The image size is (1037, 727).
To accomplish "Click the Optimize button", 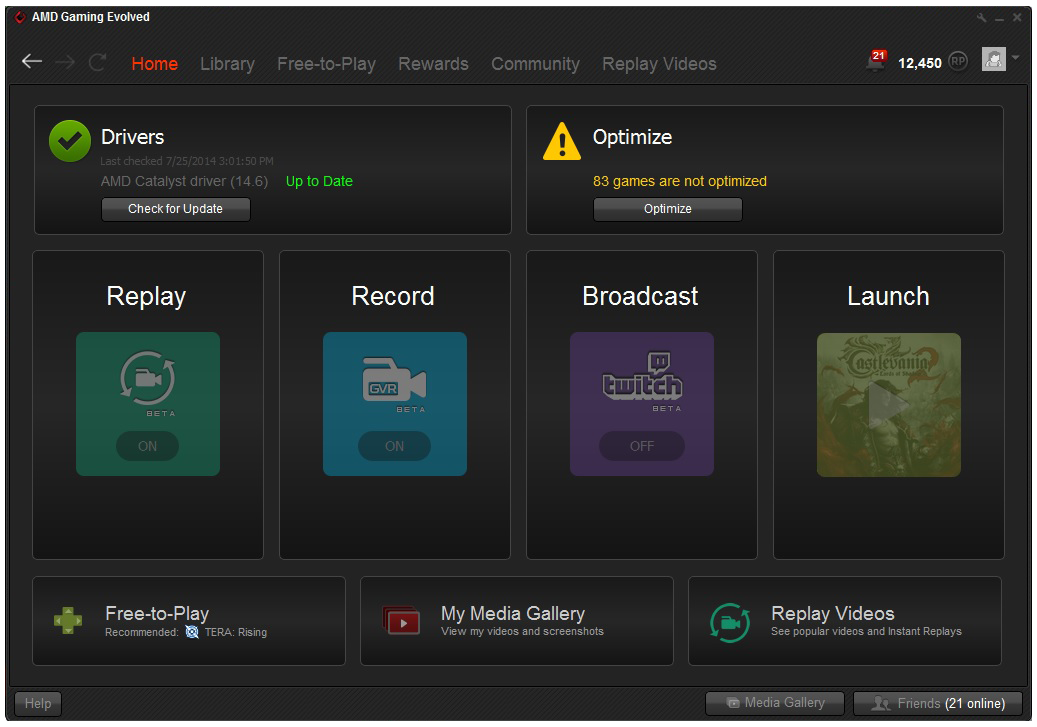I will coord(667,209).
